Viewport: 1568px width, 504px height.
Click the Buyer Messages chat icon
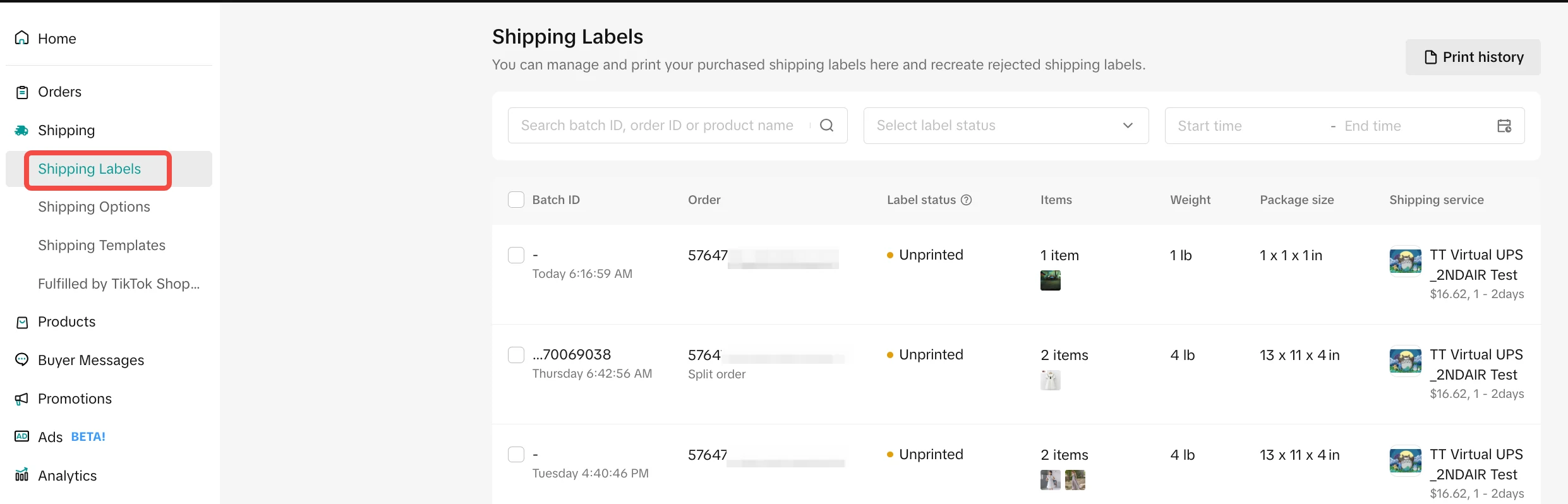pyautogui.click(x=22, y=360)
